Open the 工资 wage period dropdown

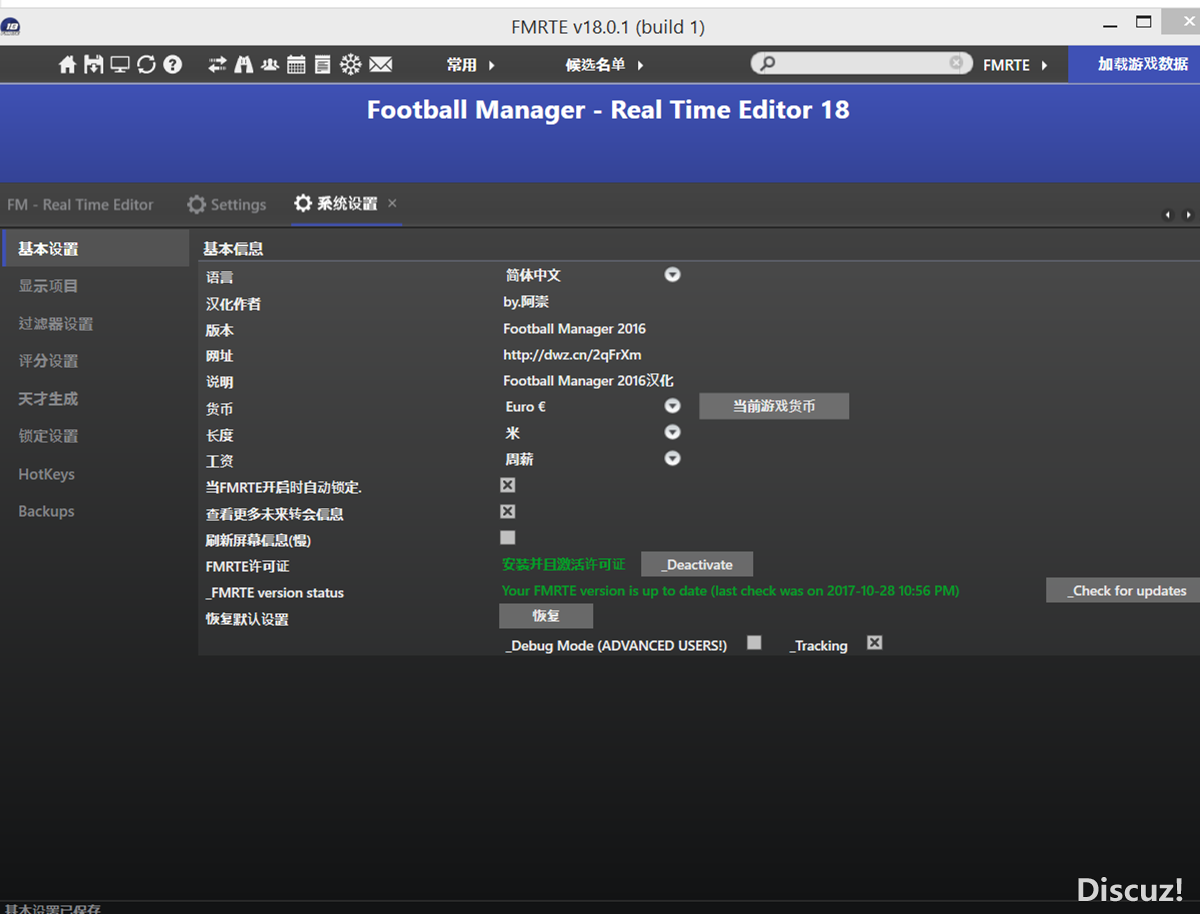(673, 459)
